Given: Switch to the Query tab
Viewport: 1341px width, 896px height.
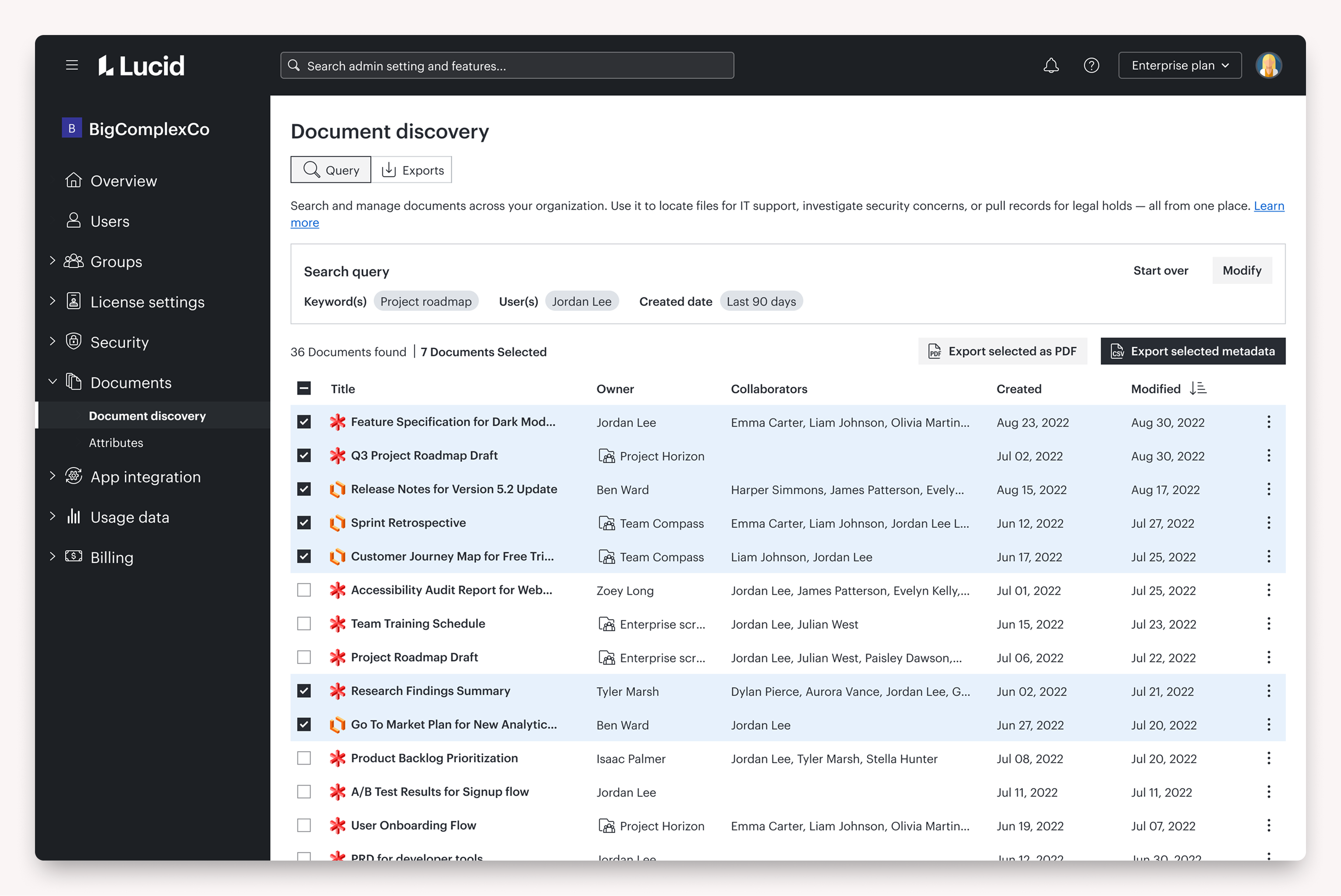Looking at the screenshot, I should [331, 170].
